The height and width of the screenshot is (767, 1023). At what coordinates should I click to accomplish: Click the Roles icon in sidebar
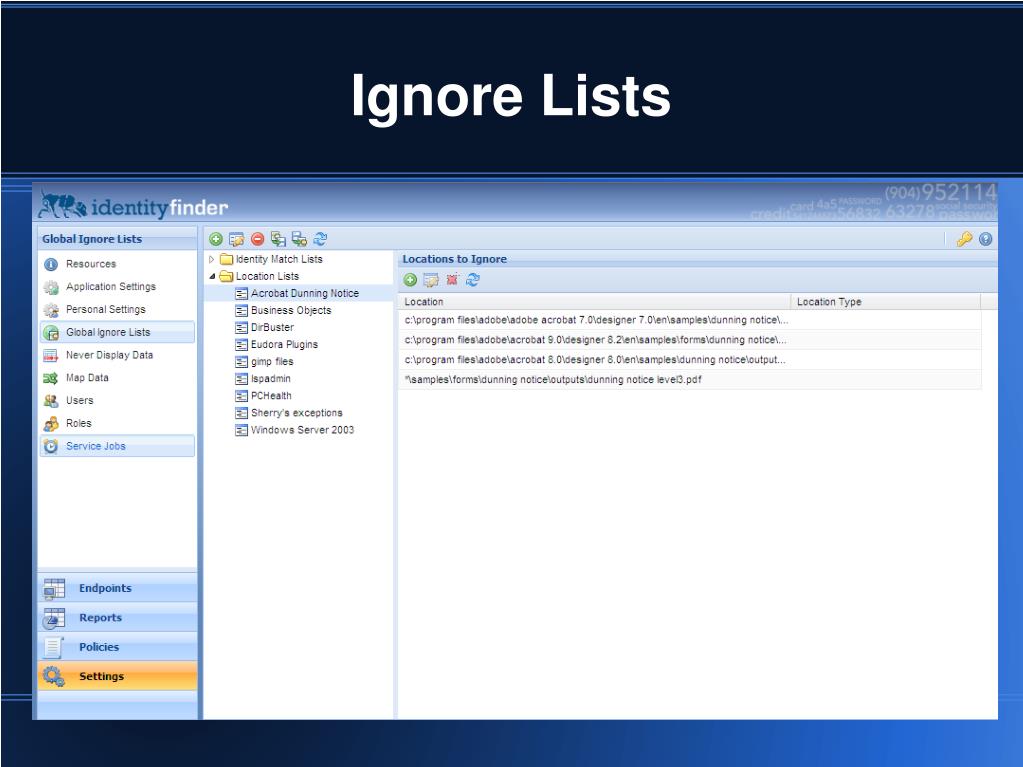coord(51,424)
